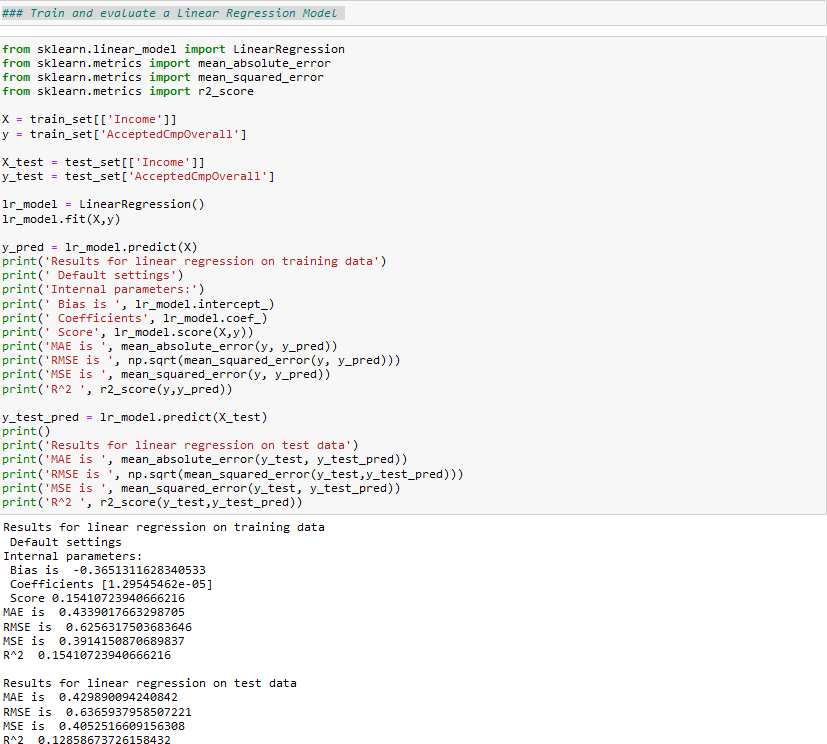Click the mean_absolute_error import line
Viewport: 827px width, 744px height.
pyautogui.click(x=166, y=63)
